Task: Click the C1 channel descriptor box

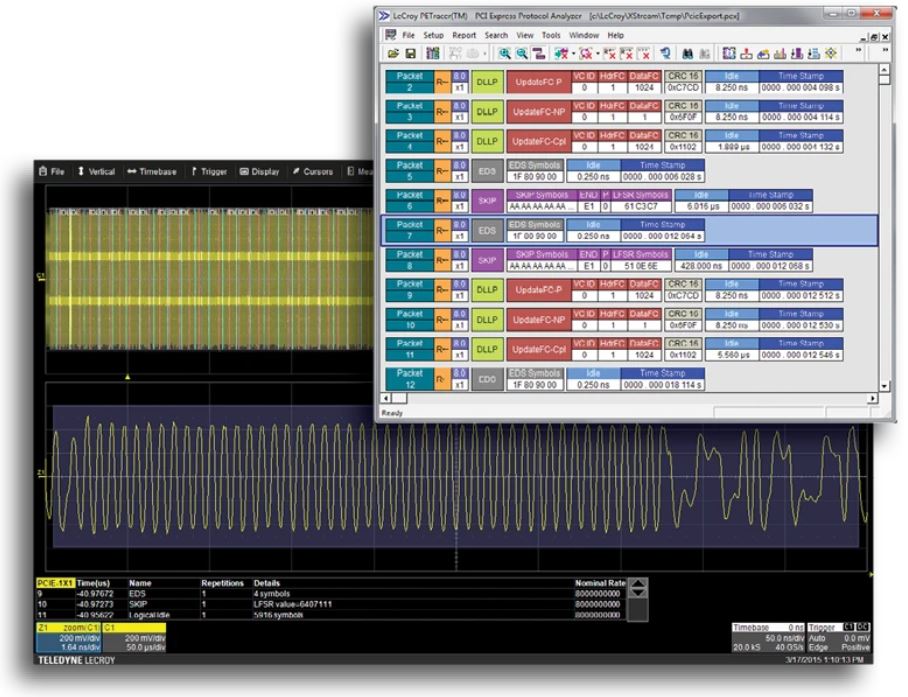Action: pos(134,637)
